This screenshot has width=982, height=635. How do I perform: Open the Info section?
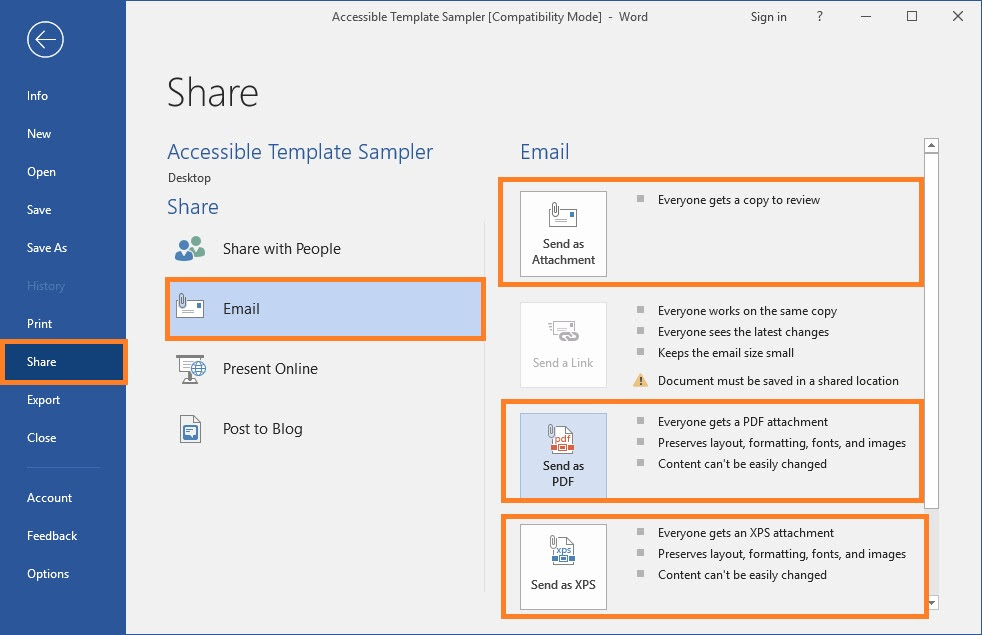pyautogui.click(x=37, y=95)
